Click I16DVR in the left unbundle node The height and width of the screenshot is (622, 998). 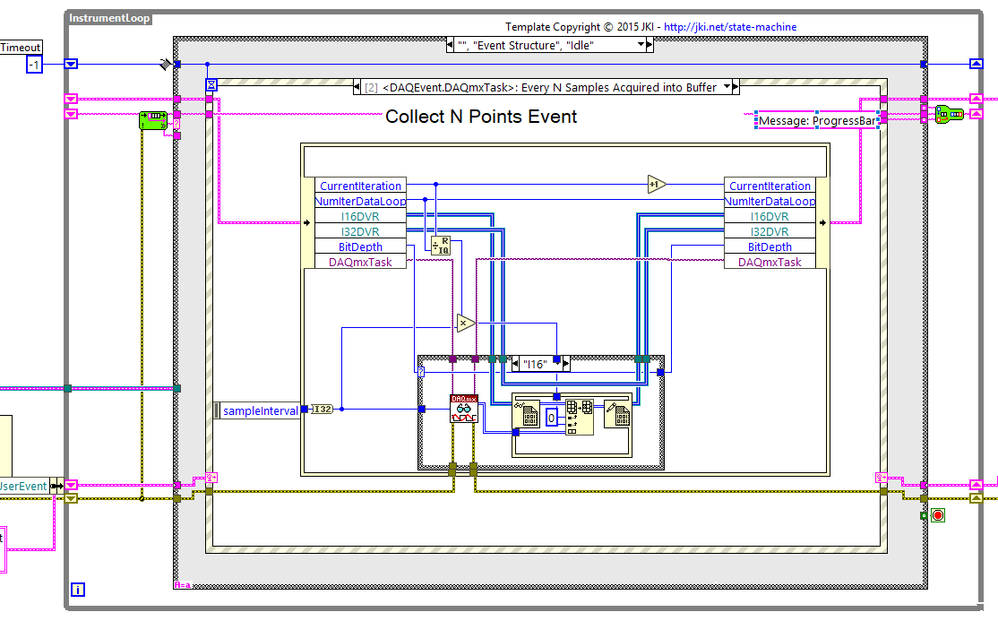(360, 216)
